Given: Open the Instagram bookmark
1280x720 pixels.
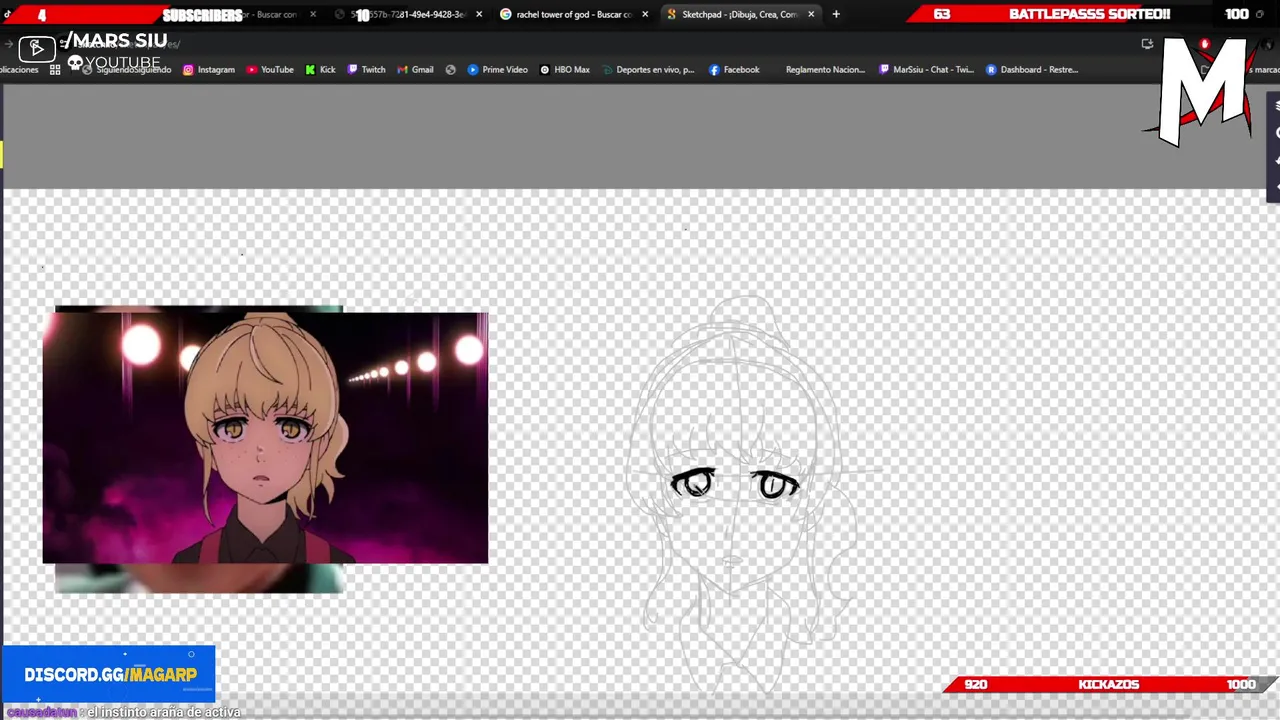Looking at the screenshot, I should pyautogui.click(x=208, y=70).
